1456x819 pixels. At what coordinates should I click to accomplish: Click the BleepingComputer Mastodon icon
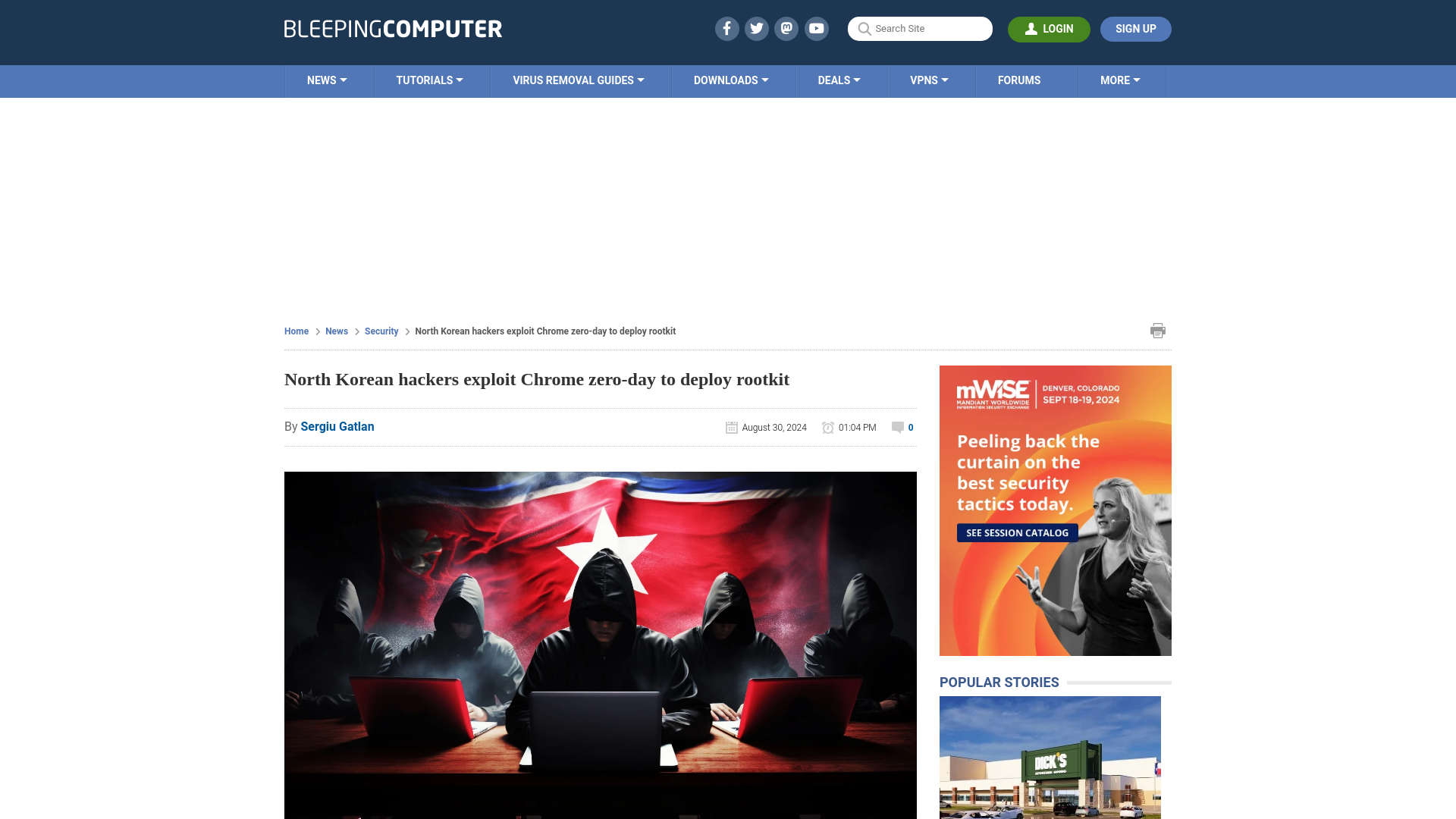tap(787, 28)
